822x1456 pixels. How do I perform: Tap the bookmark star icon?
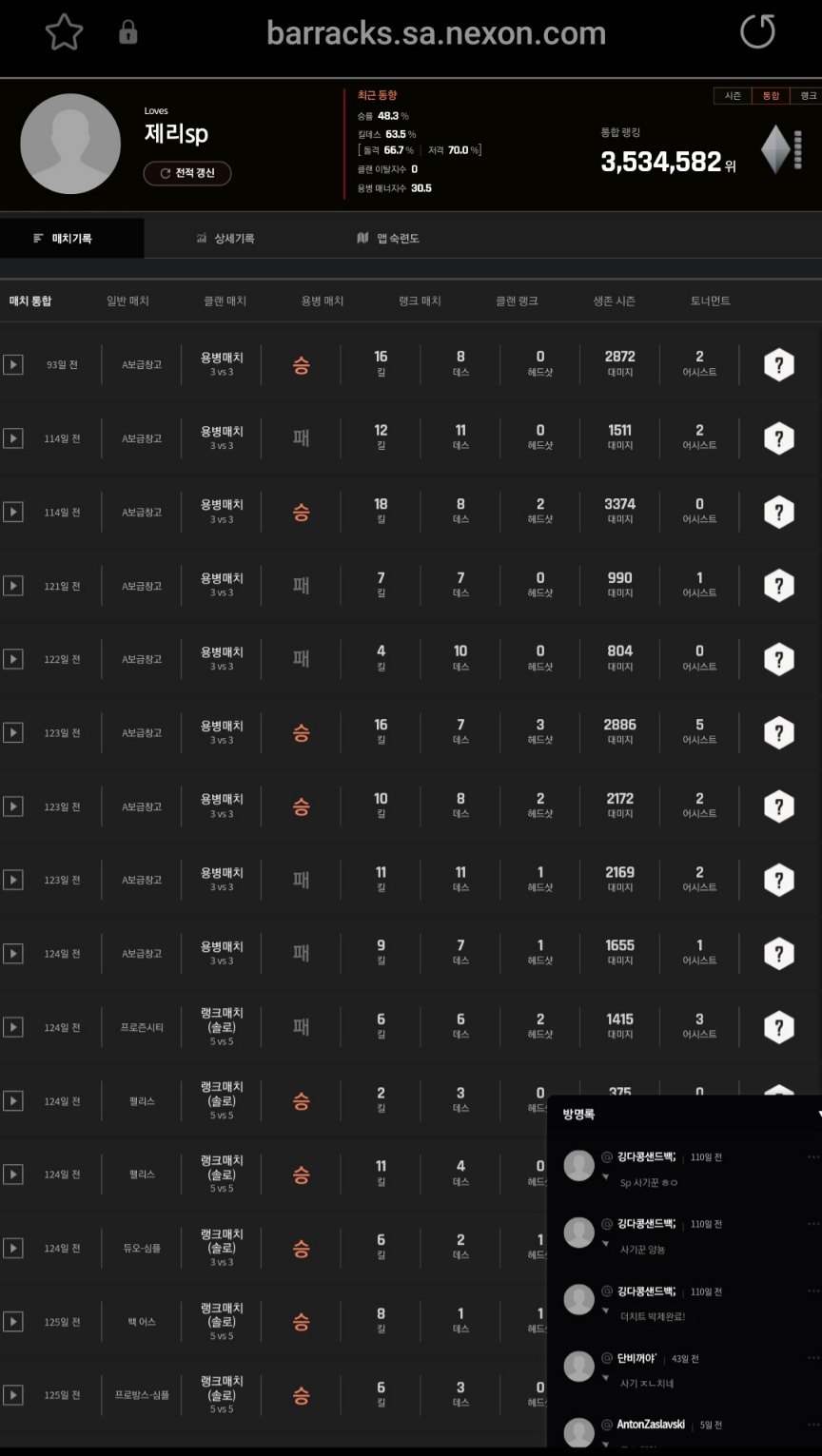[x=65, y=33]
